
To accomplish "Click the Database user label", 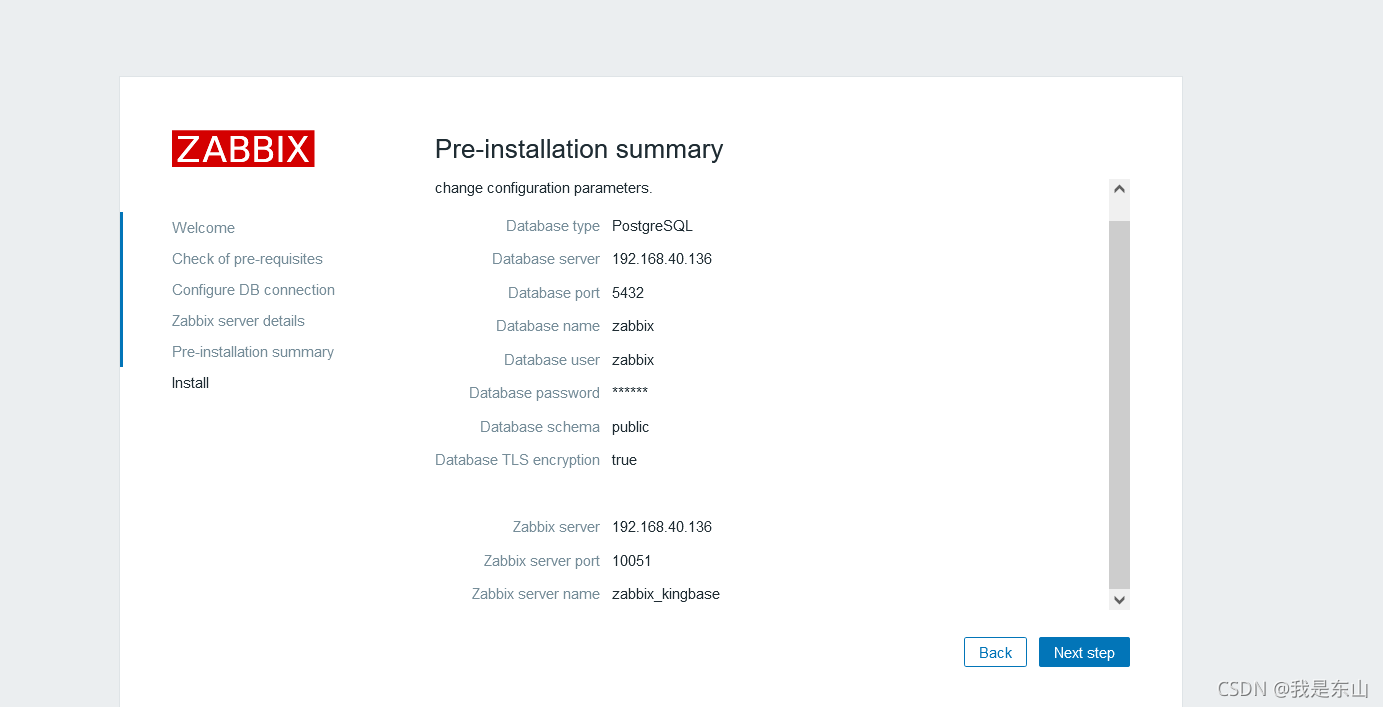I will tap(552, 360).
